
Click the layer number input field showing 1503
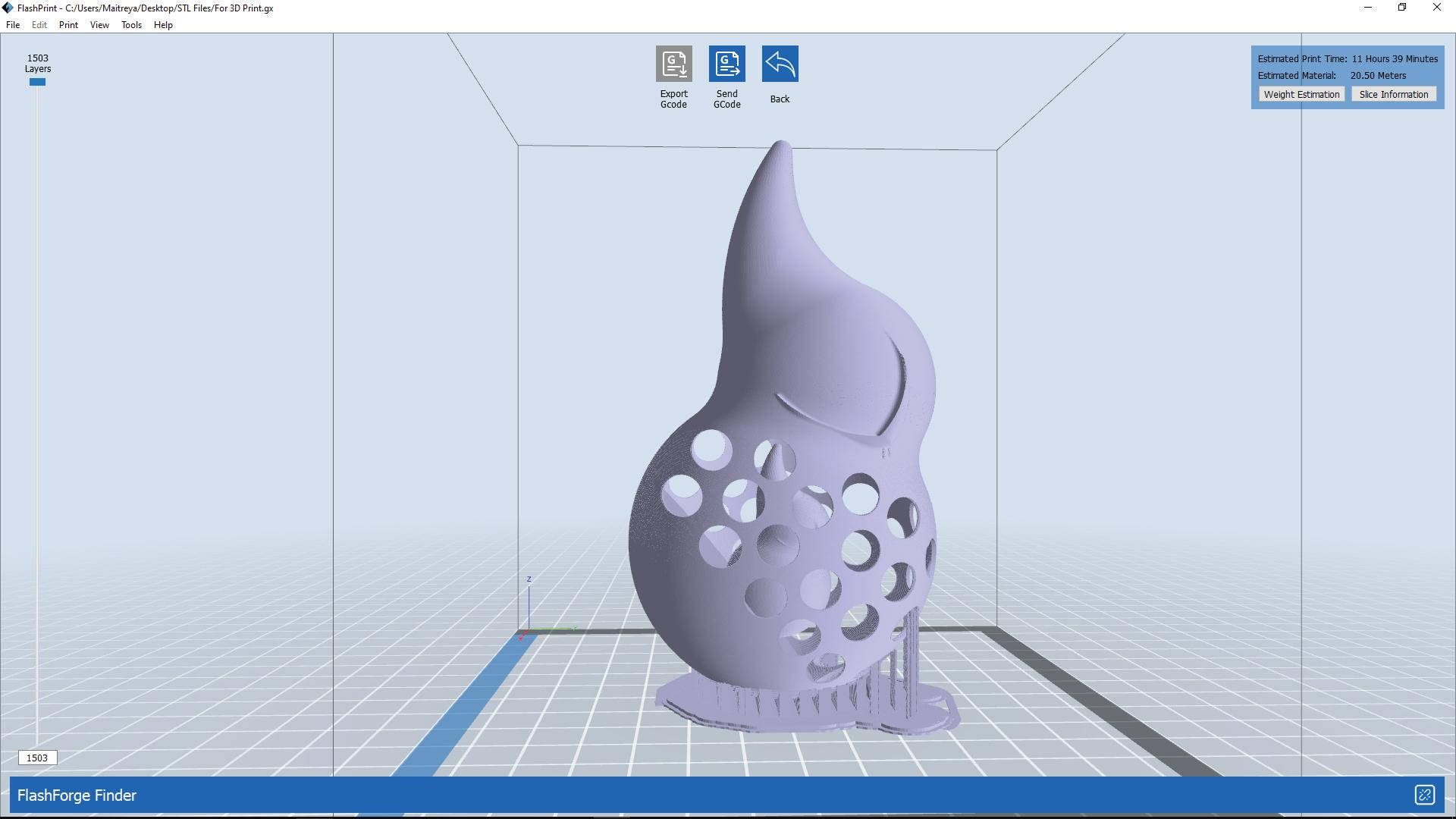[x=37, y=758]
